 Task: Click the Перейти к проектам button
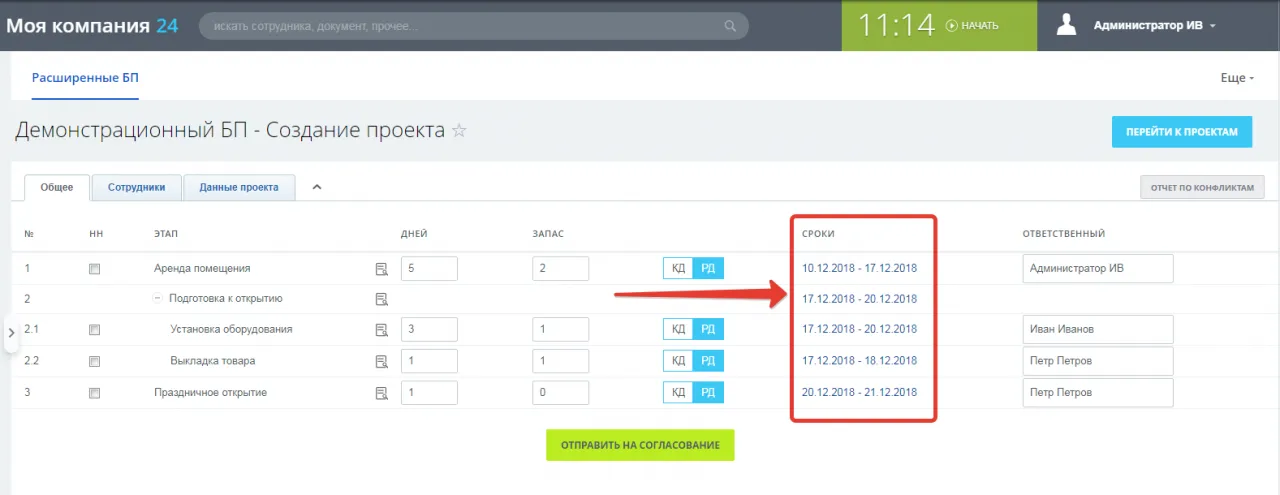[x=1181, y=132]
